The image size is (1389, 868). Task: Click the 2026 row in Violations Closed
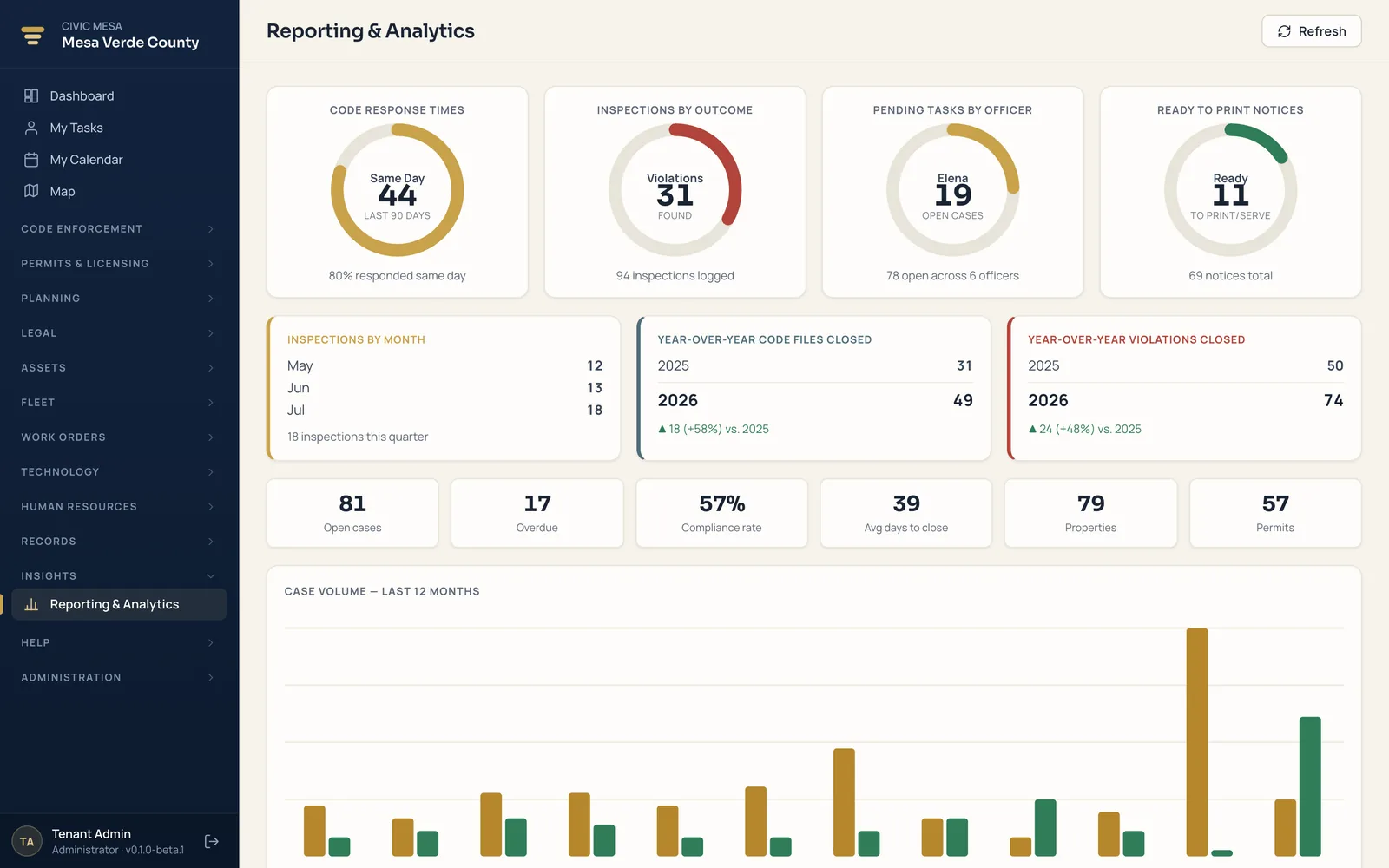[x=1186, y=401]
